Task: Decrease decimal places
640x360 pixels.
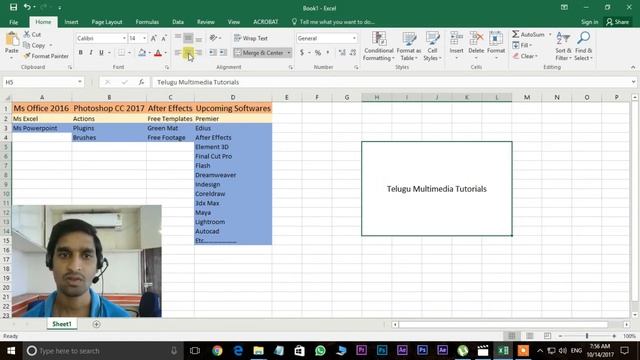Action: (353, 53)
